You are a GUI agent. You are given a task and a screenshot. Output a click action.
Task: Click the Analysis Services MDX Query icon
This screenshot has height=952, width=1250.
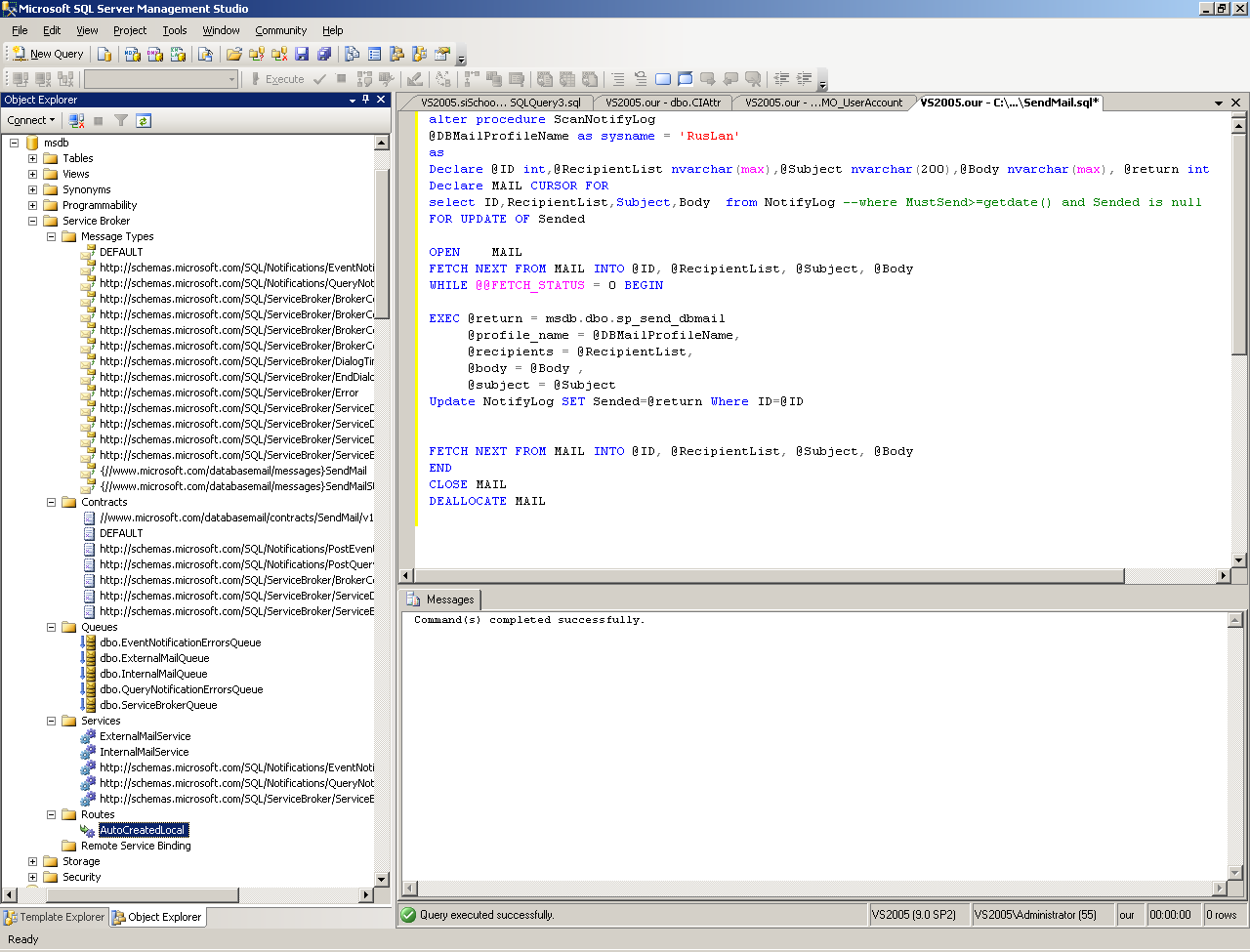(133, 54)
